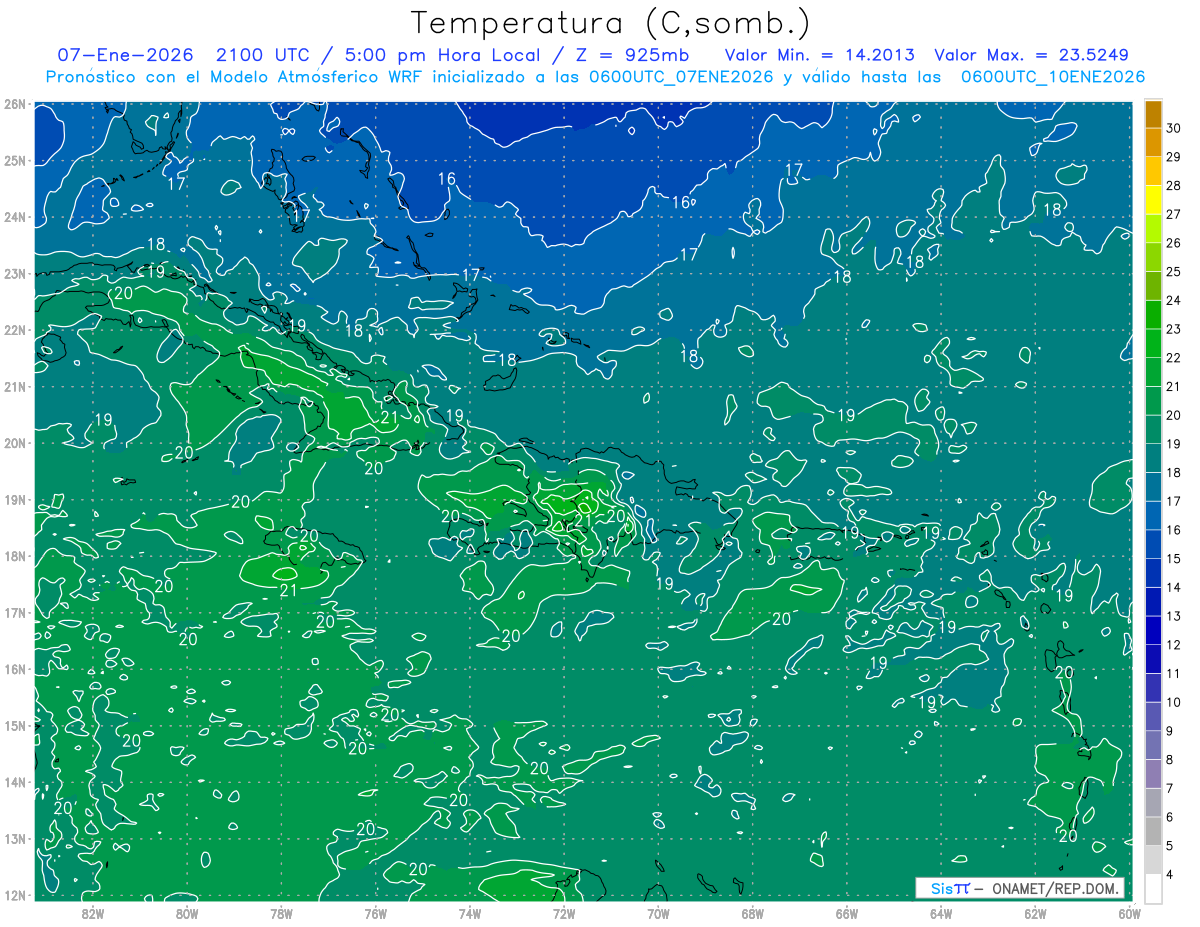Click the latitude axis label 26N
Image resolution: width=1200 pixels, height=927 pixels.
pos(14,104)
